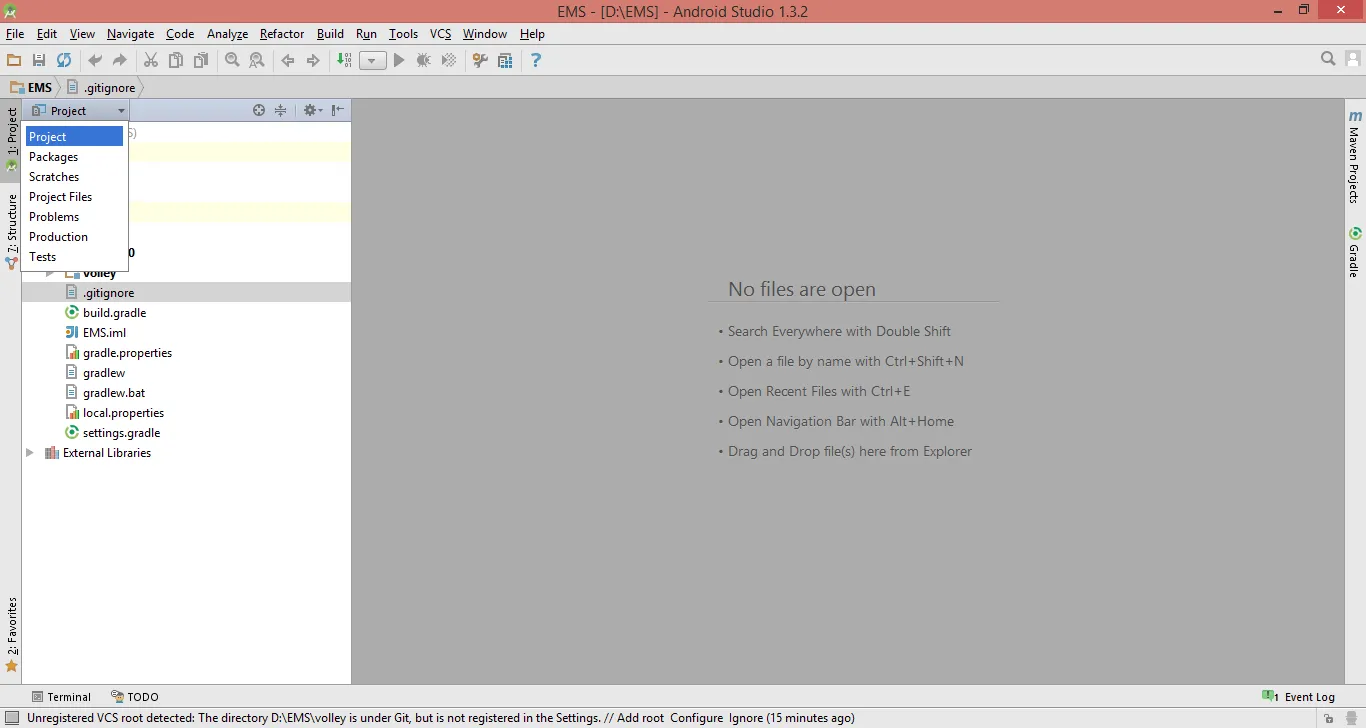Expand the External Libraries tree node

[30, 453]
